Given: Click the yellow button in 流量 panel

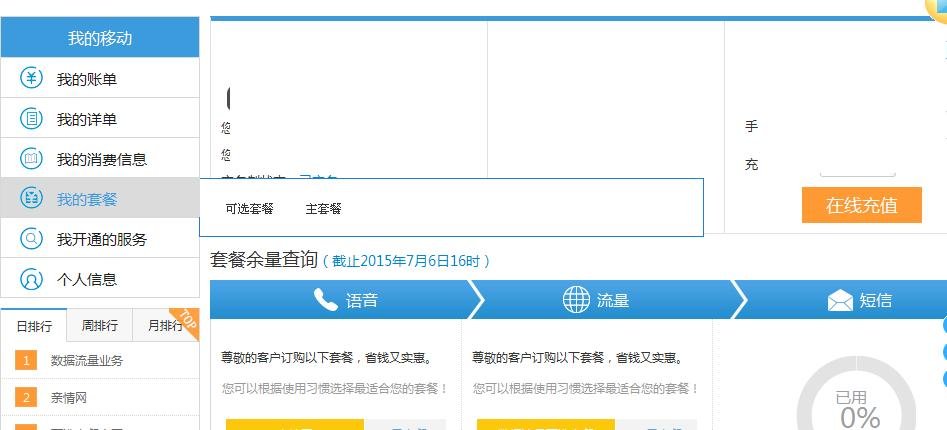Looking at the screenshot, I should (x=546, y=425).
